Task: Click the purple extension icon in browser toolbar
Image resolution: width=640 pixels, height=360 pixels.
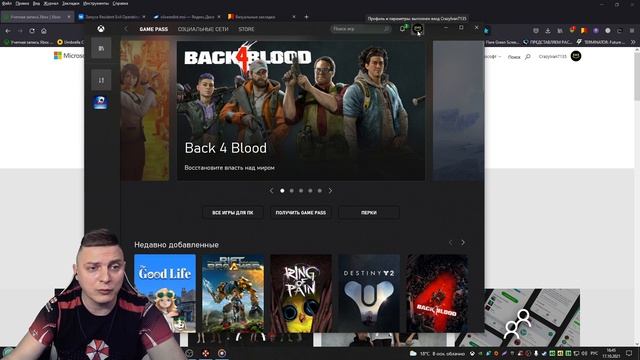Action: tap(596, 31)
